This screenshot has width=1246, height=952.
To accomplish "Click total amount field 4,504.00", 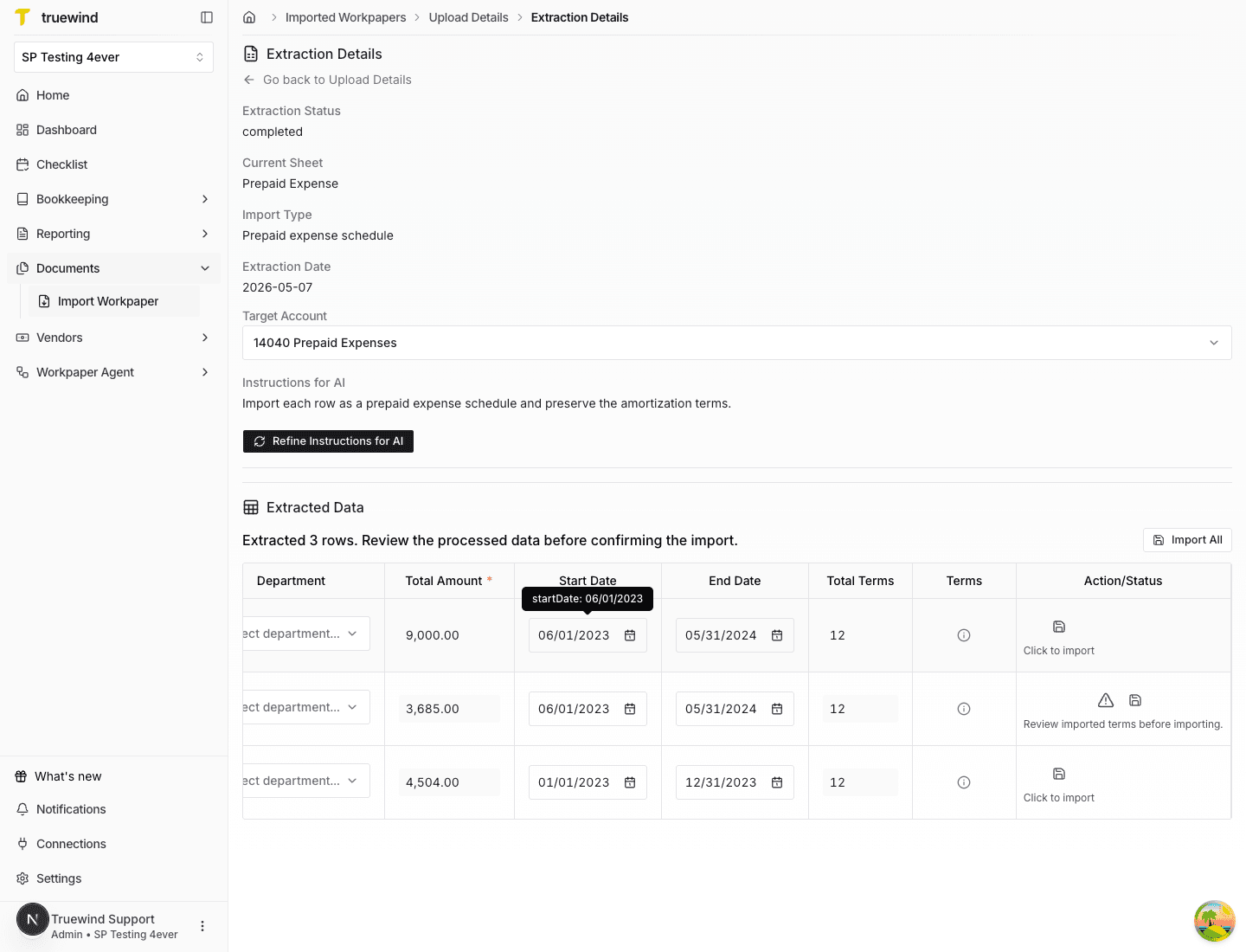I will click(449, 782).
